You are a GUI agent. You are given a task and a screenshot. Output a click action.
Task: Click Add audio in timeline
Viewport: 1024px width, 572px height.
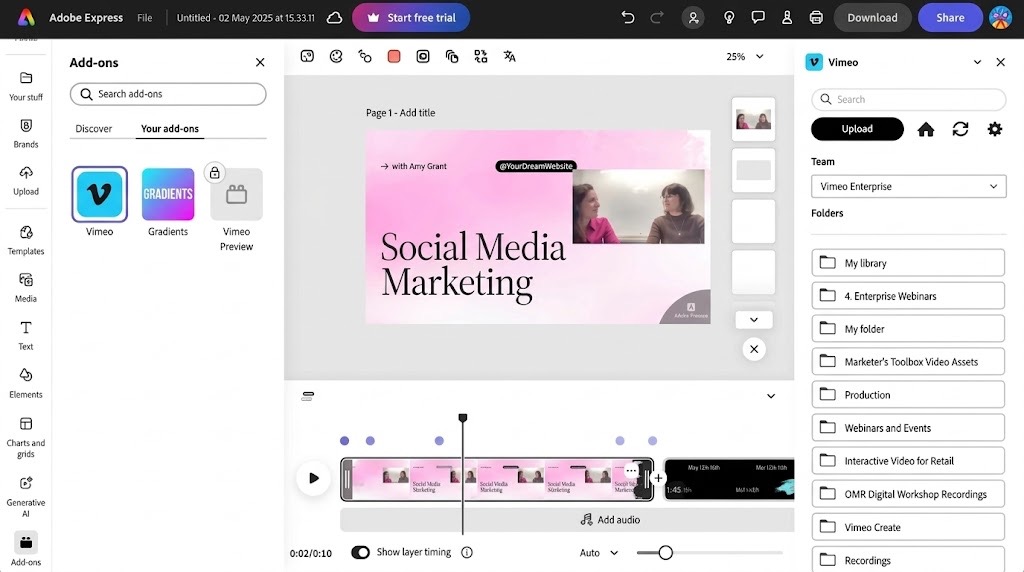click(x=610, y=520)
